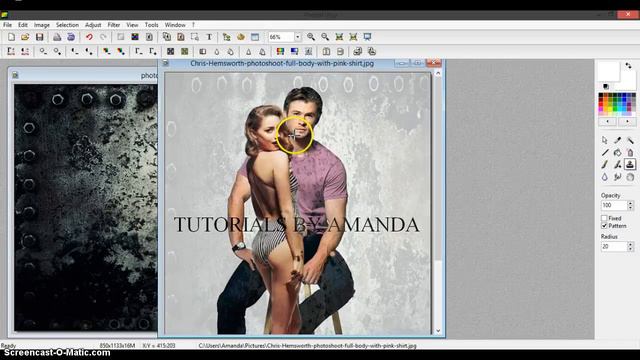
Task: Click the foreground color swatch
Action: [x=609, y=72]
